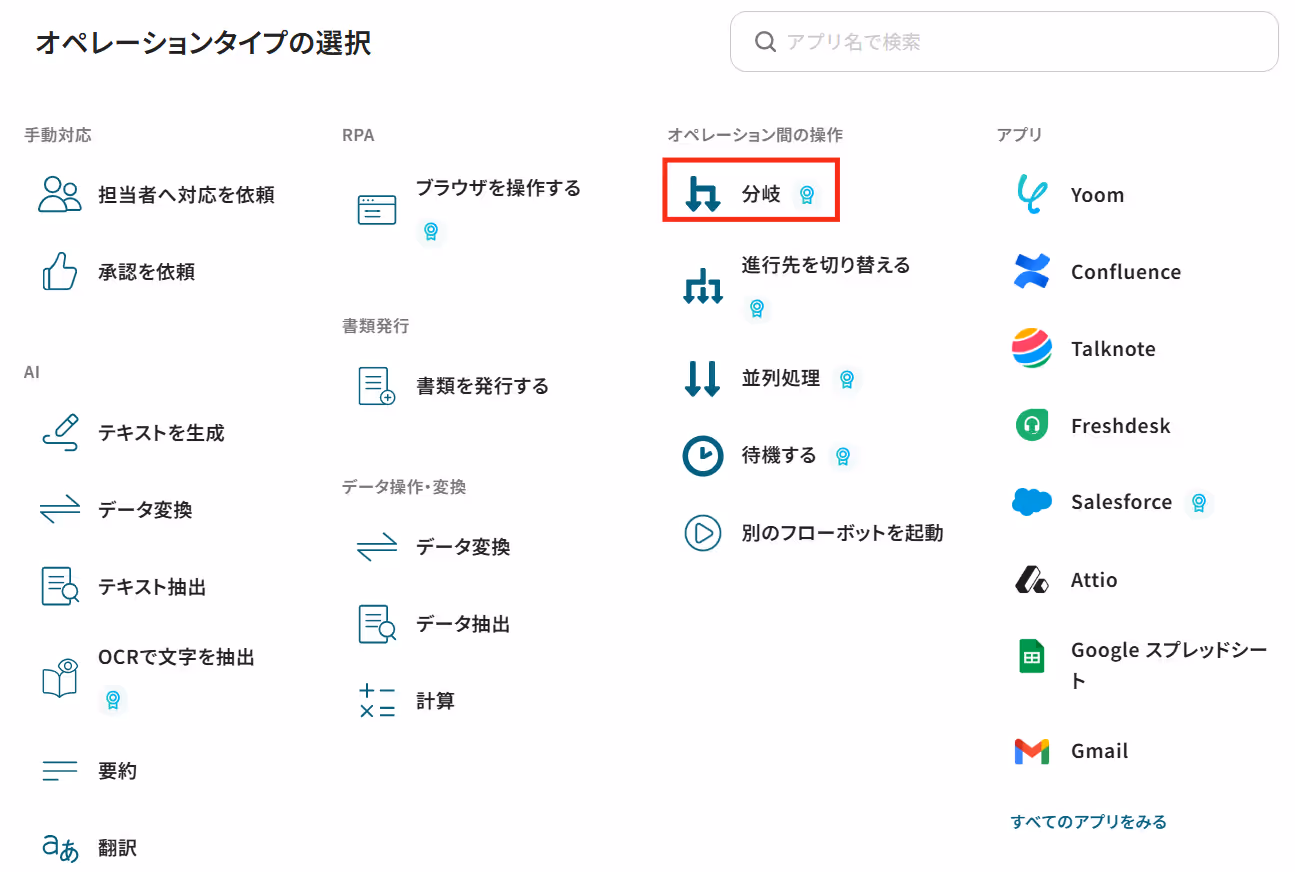
Task: Choose データ抽出 label
Action: pyautogui.click(x=463, y=624)
